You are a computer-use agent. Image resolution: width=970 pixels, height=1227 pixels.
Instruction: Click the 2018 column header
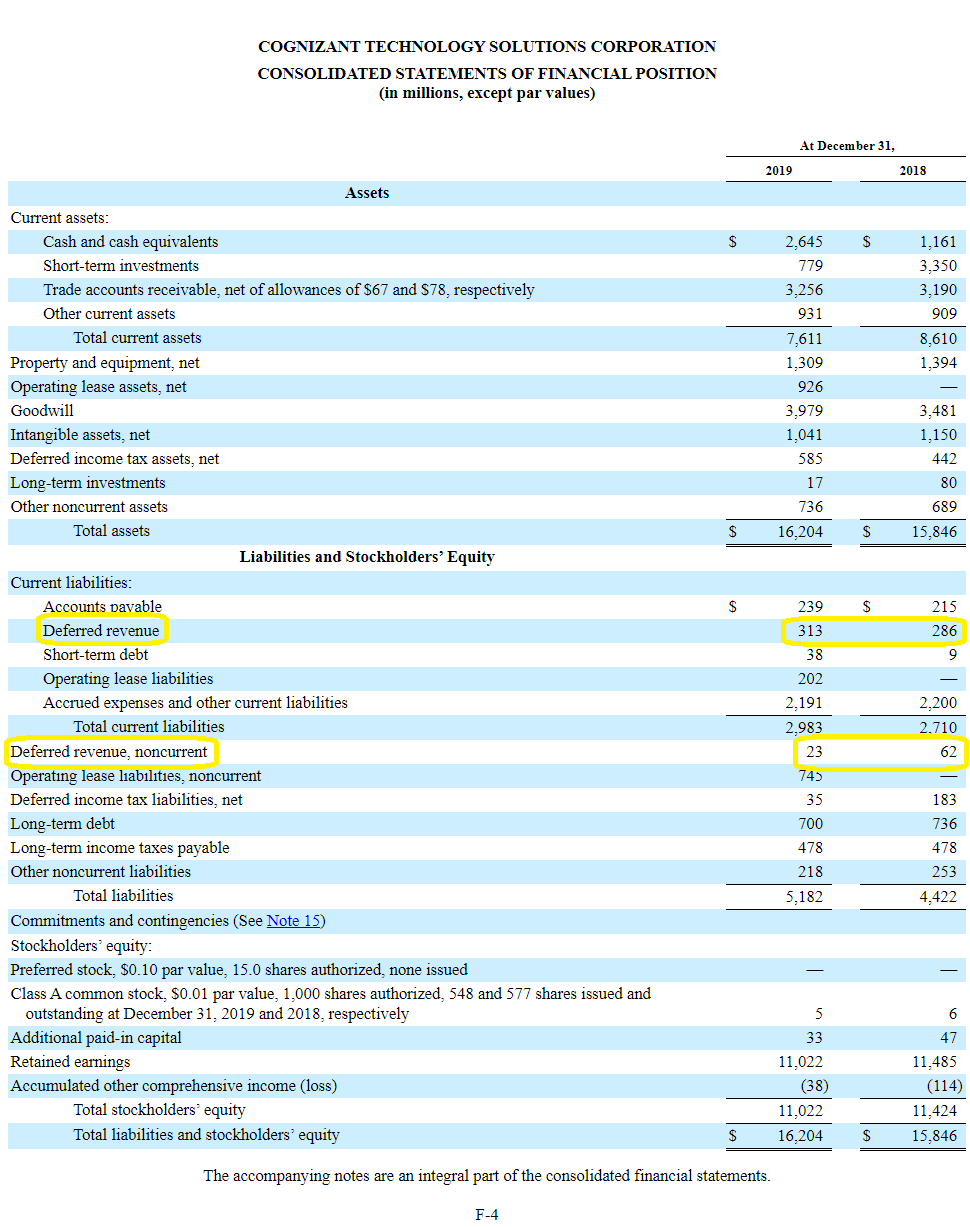(912, 170)
